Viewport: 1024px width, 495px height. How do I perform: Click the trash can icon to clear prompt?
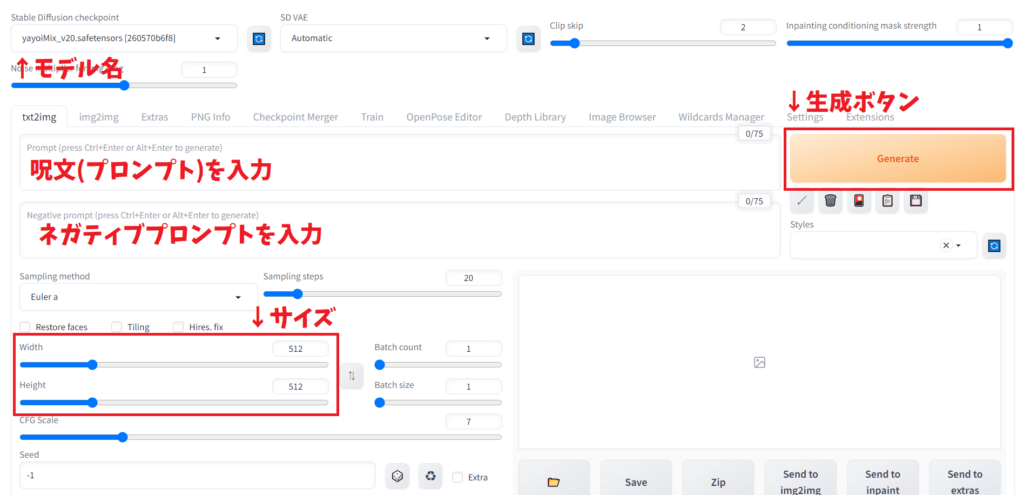pyautogui.click(x=831, y=201)
